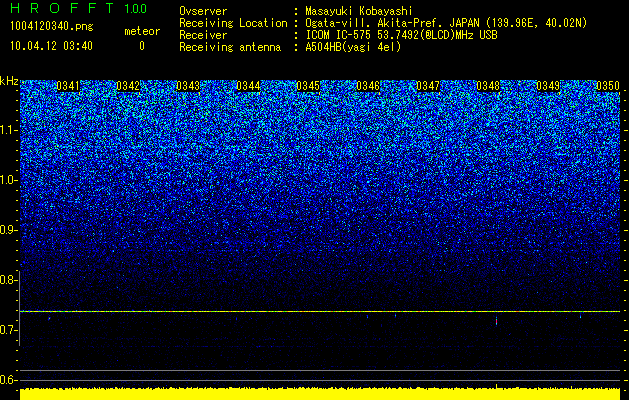Click the yellow signal level bar graph

320,394
